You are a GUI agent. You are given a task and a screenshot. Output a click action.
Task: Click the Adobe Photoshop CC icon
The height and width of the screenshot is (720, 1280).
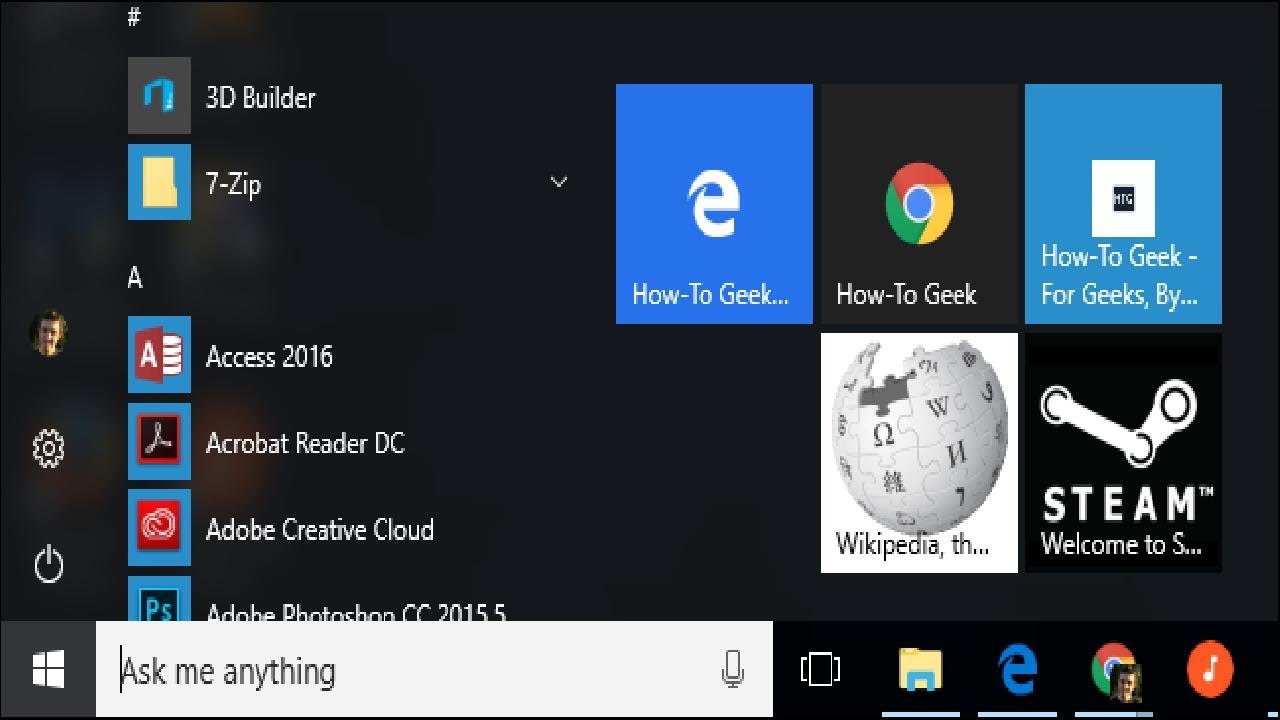pos(159,599)
